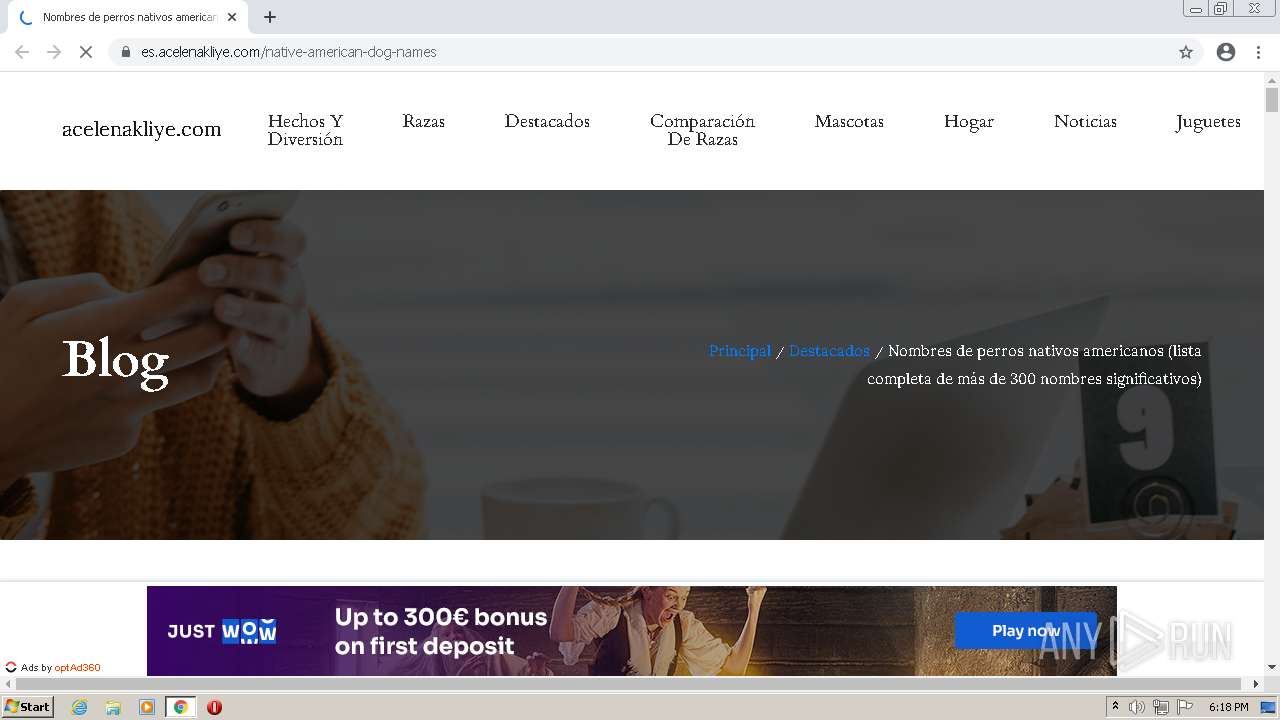This screenshot has width=1280, height=720.
Task: Click the browser forward arrow
Action: click(54, 52)
